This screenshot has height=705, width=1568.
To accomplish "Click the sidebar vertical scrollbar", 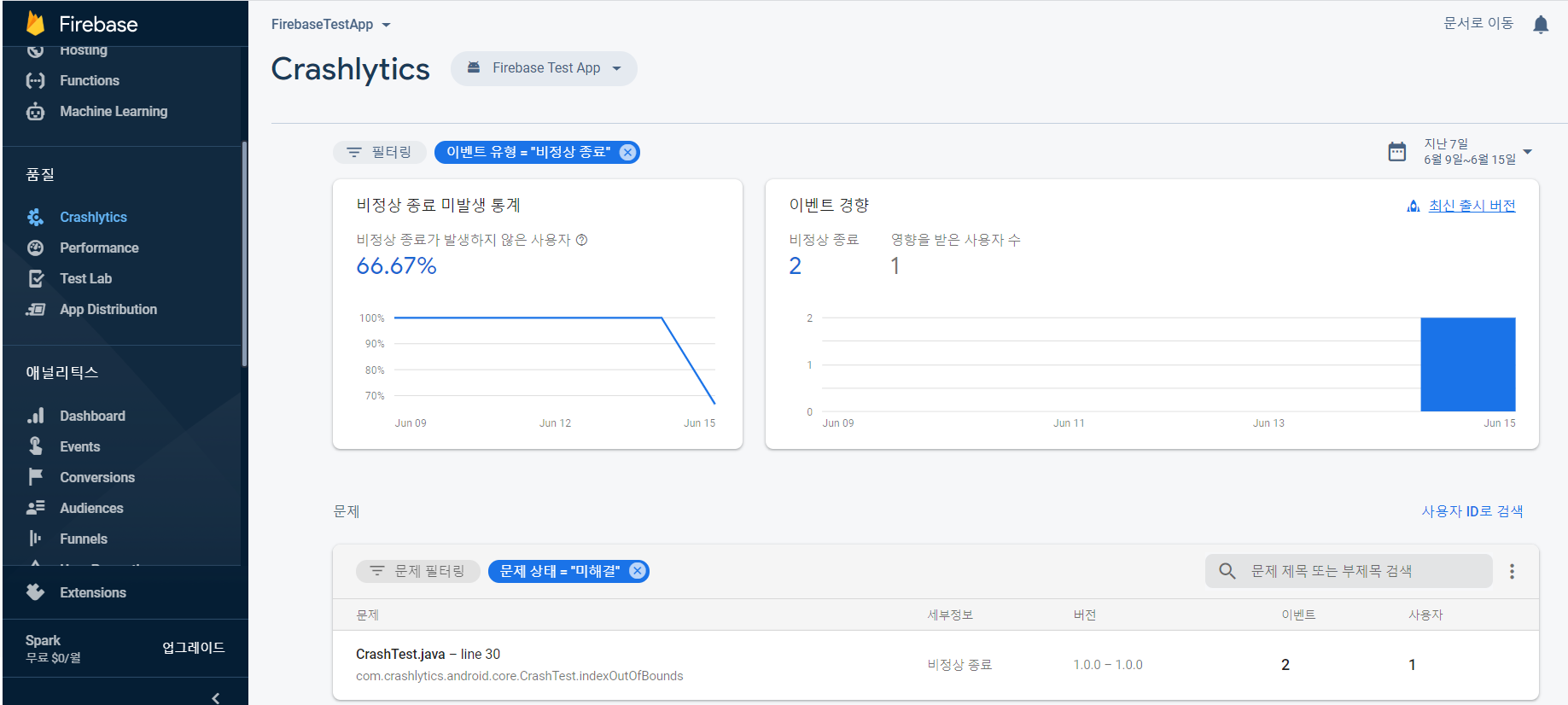I will 244,253.
